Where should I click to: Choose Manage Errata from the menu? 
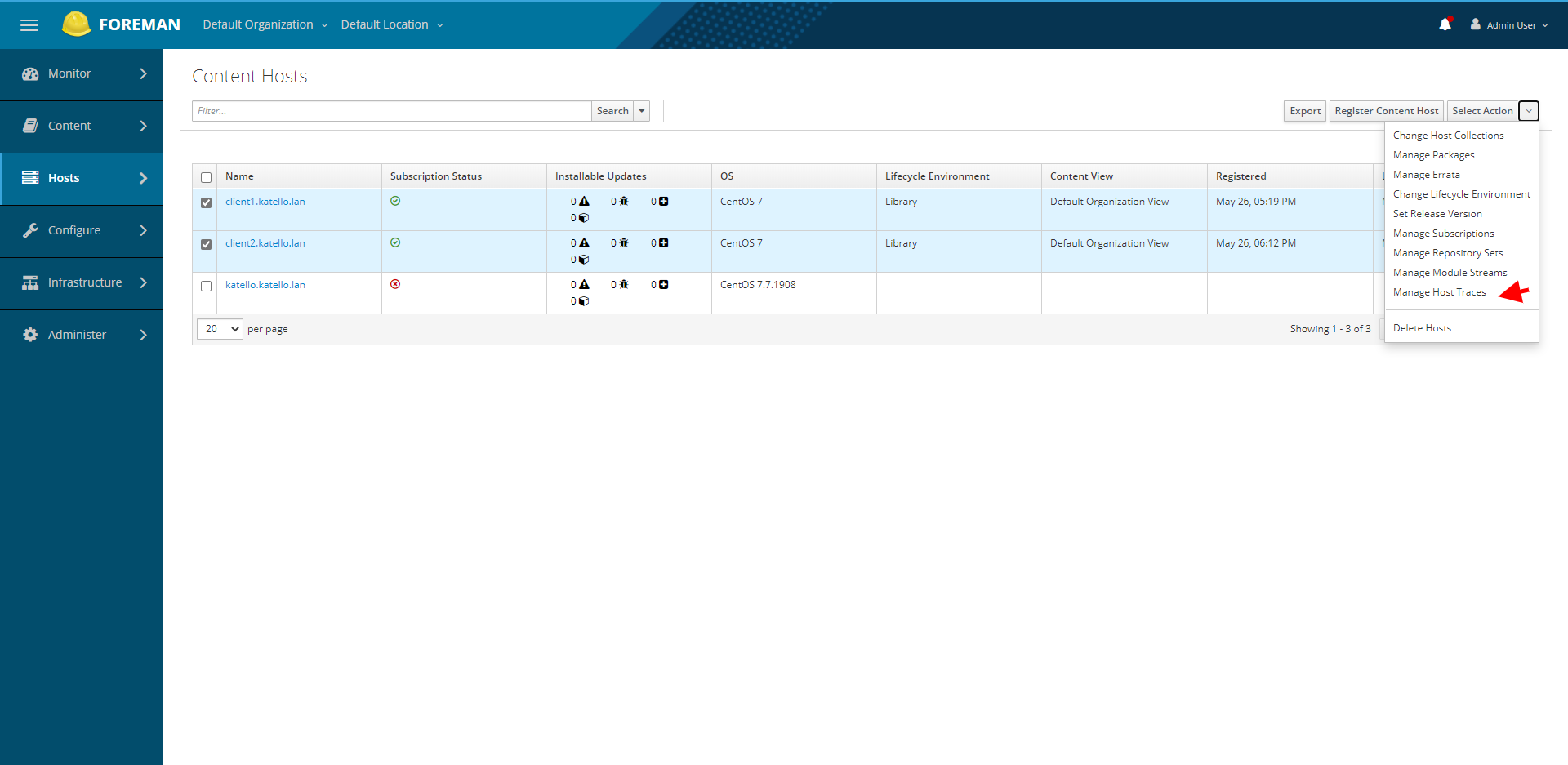1426,175
